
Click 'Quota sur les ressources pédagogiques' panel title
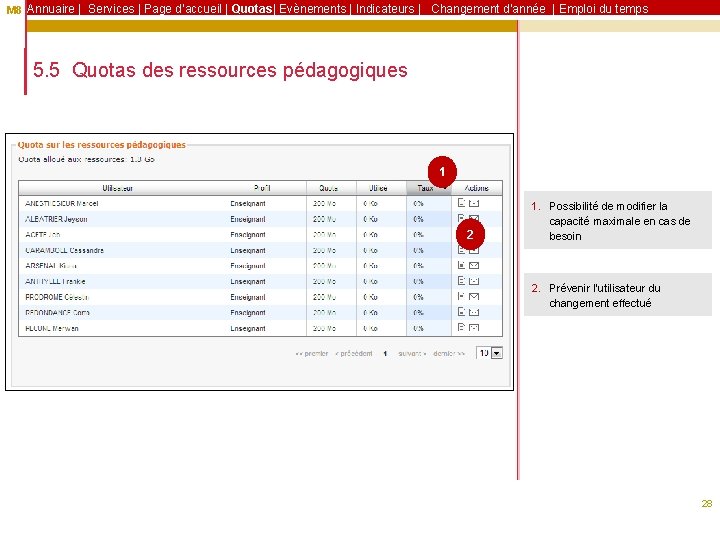click(101, 145)
